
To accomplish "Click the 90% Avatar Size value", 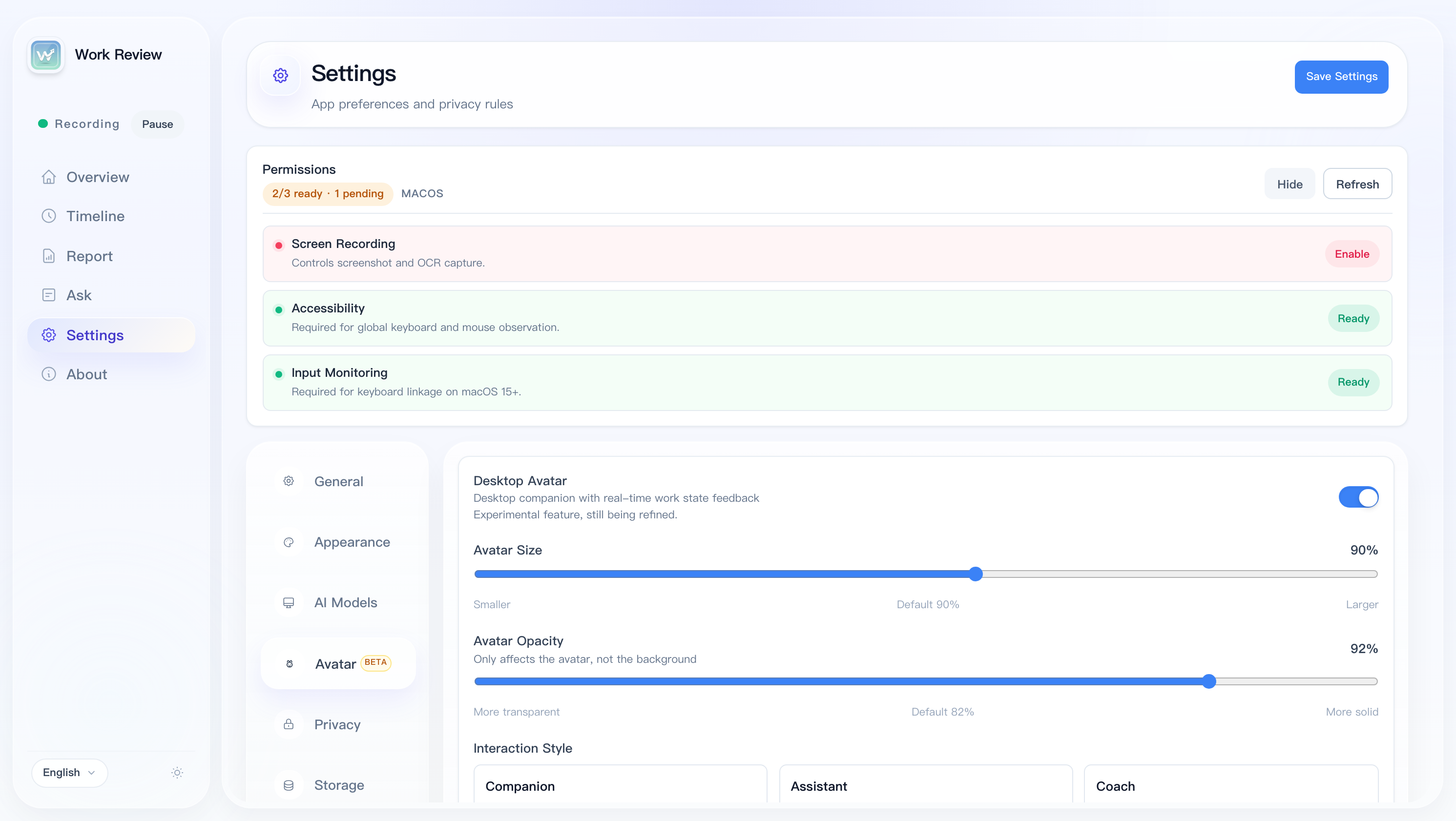I will click(x=1363, y=551).
